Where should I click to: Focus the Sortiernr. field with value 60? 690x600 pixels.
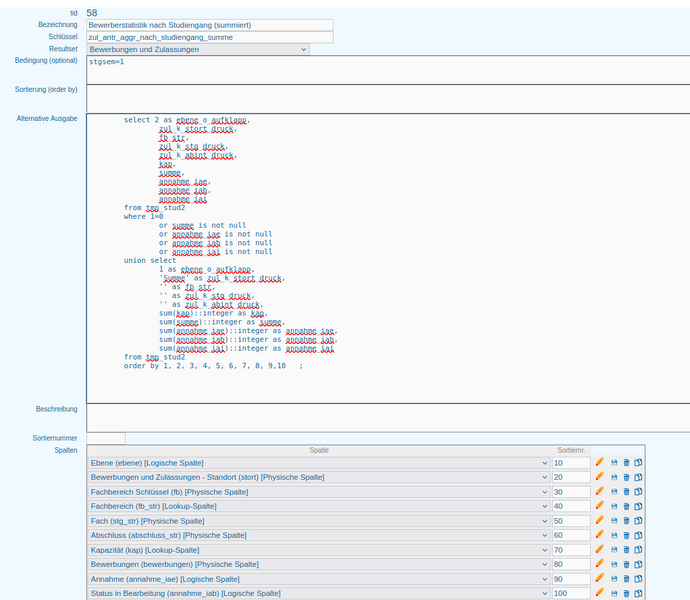point(571,535)
